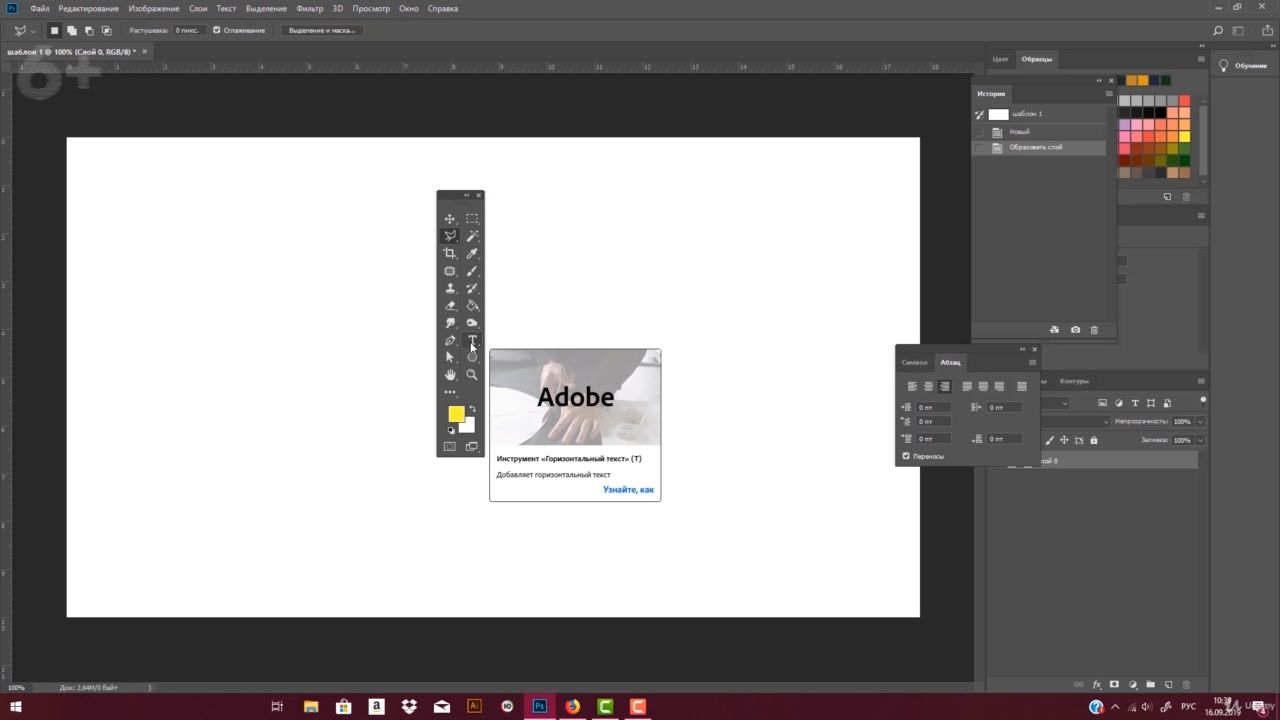
Task: Activate the Zoom magnifier tool
Action: coord(472,375)
